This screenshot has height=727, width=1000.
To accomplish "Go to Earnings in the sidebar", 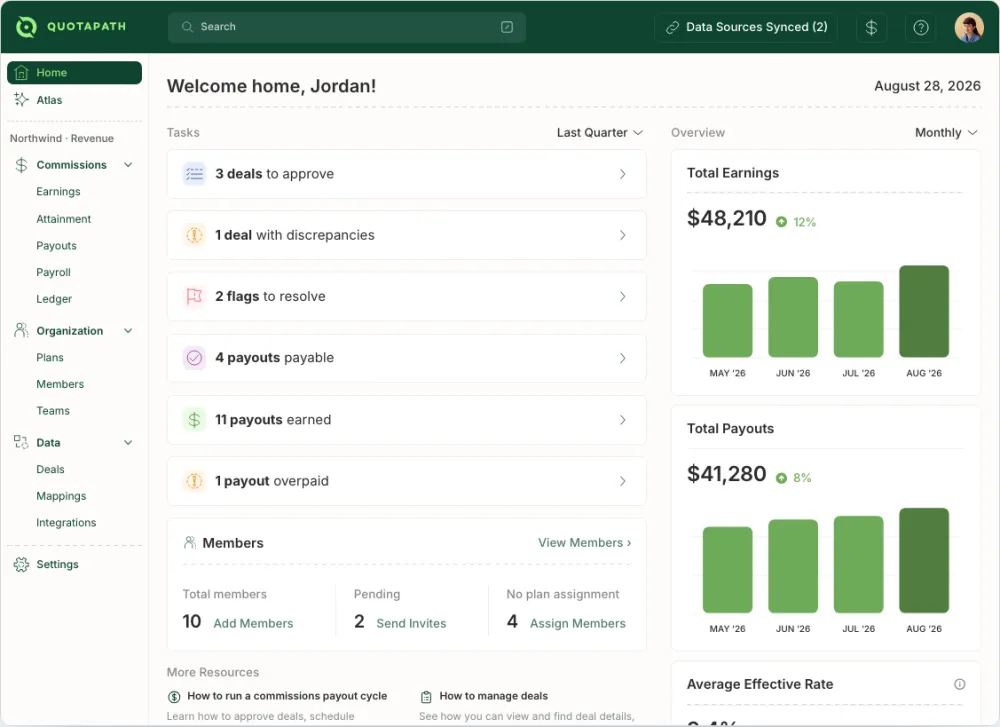I will 58,191.
